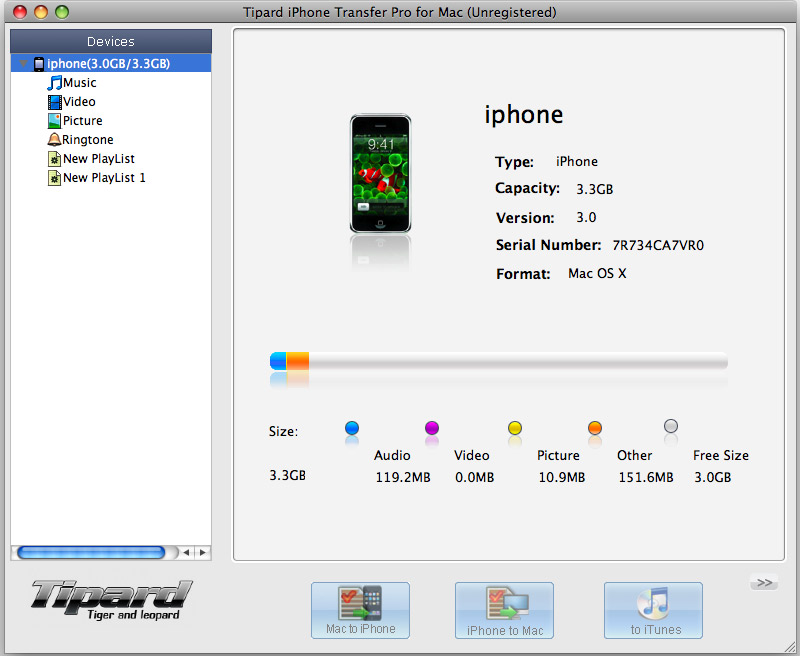Click the iPhone device thumbnail image
This screenshot has height=656, width=800.
(x=380, y=174)
